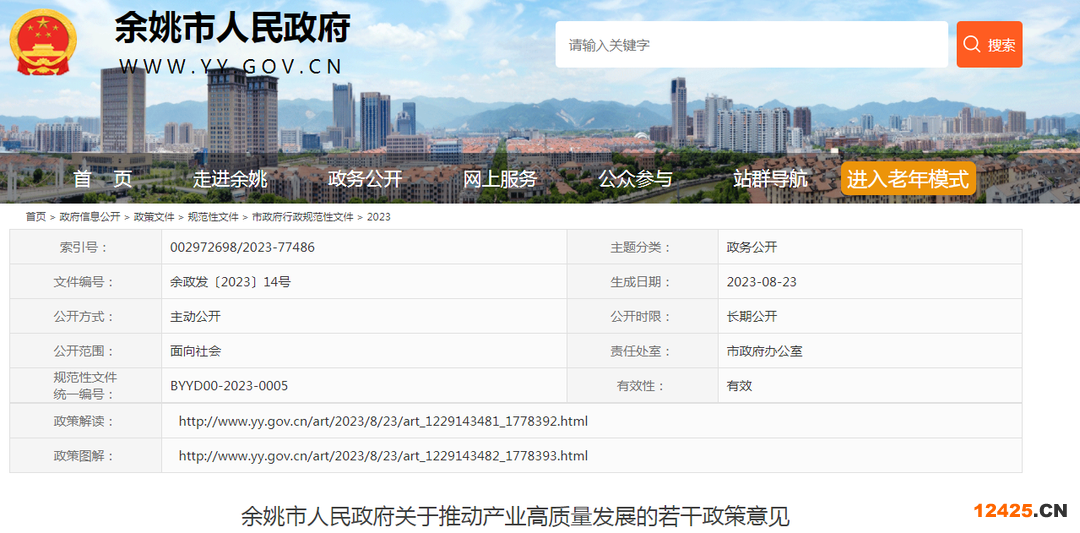Screen dimensions: 1080x533
Task: Enable 进入老年模式 elderly mode
Action: pos(908,179)
